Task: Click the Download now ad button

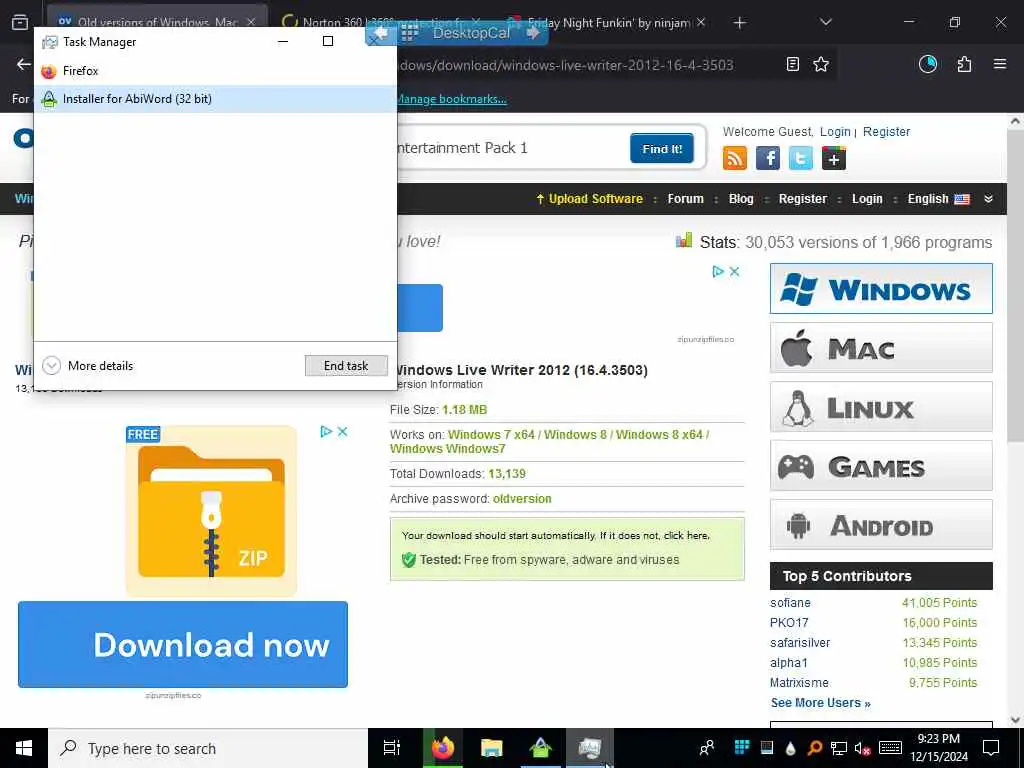Action: (x=183, y=644)
